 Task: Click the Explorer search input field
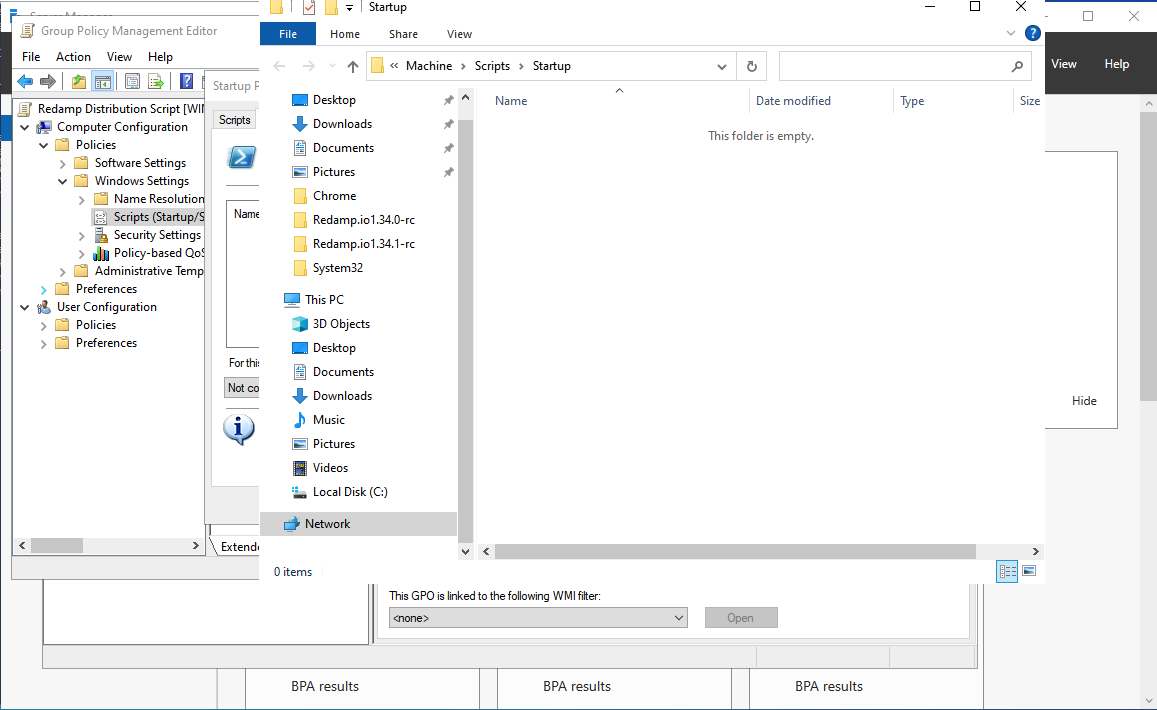click(894, 66)
